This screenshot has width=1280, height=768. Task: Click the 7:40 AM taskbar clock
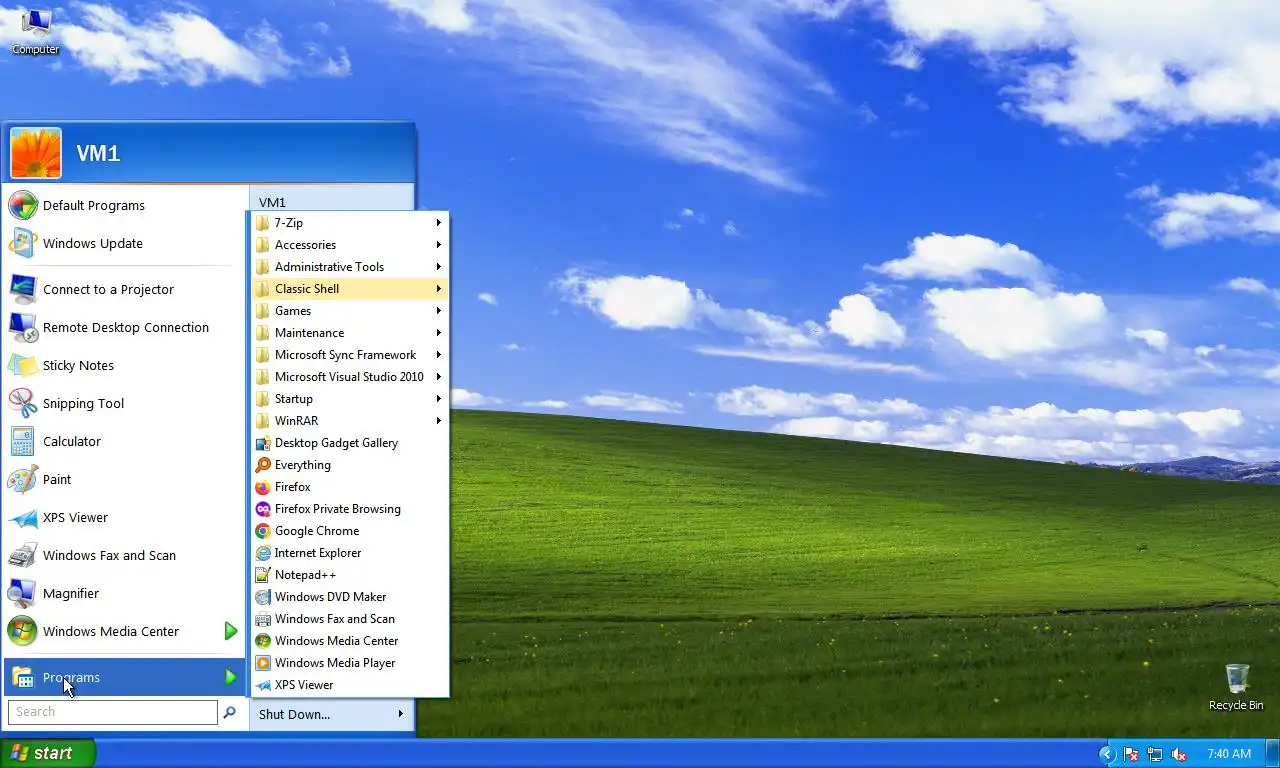tap(1229, 754)
